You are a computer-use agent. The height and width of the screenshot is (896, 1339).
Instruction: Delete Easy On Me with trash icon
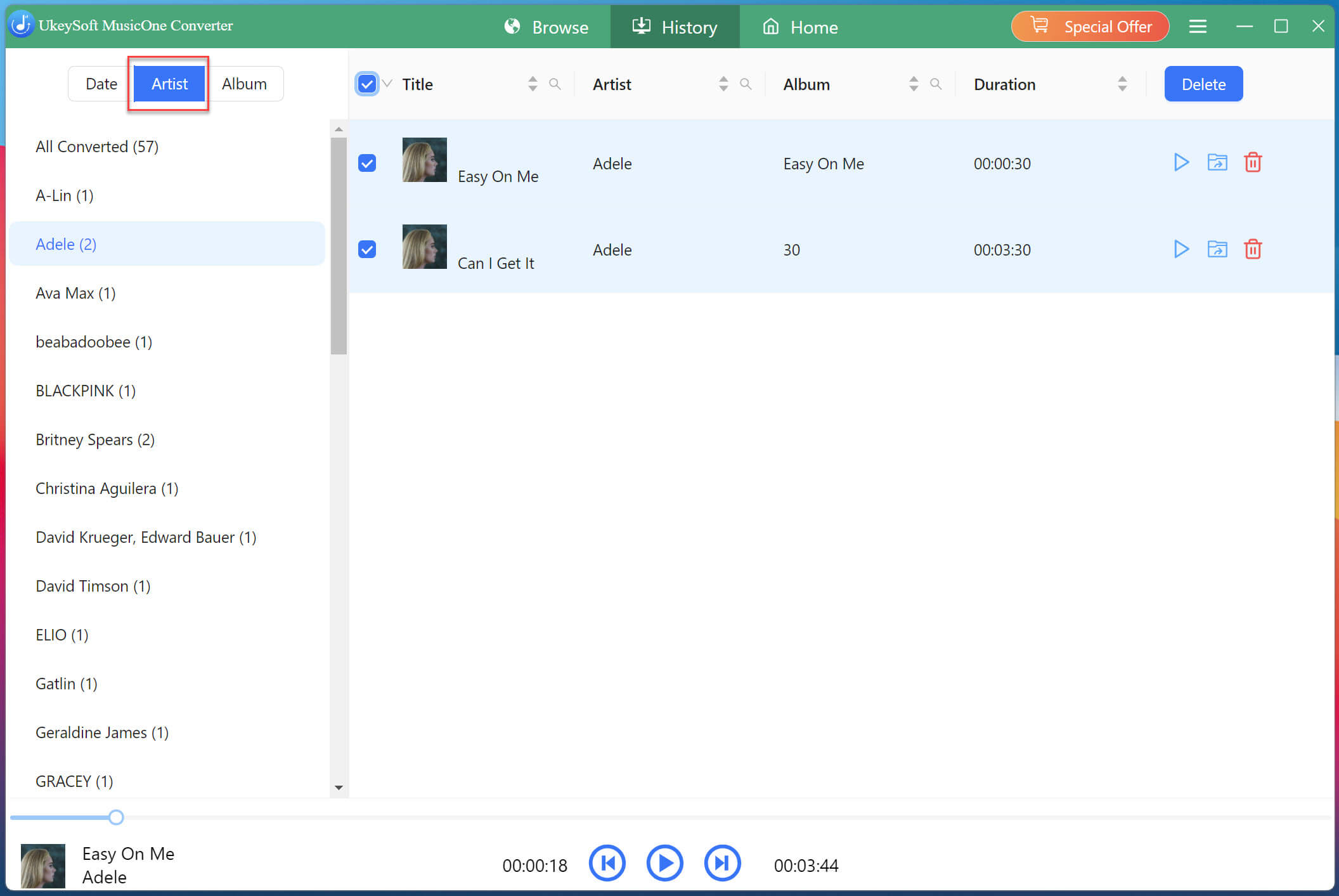(1253, 163)
